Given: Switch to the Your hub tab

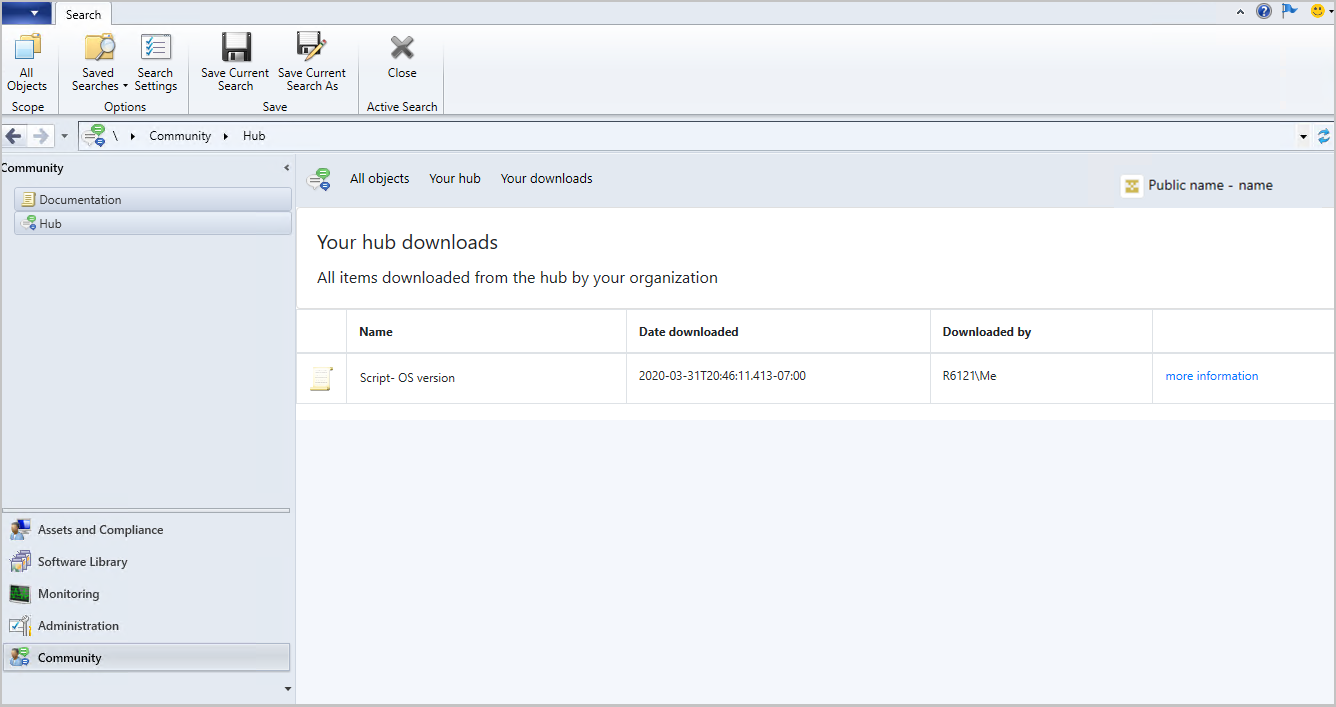Looking at the screenshot, I should 454,179.
